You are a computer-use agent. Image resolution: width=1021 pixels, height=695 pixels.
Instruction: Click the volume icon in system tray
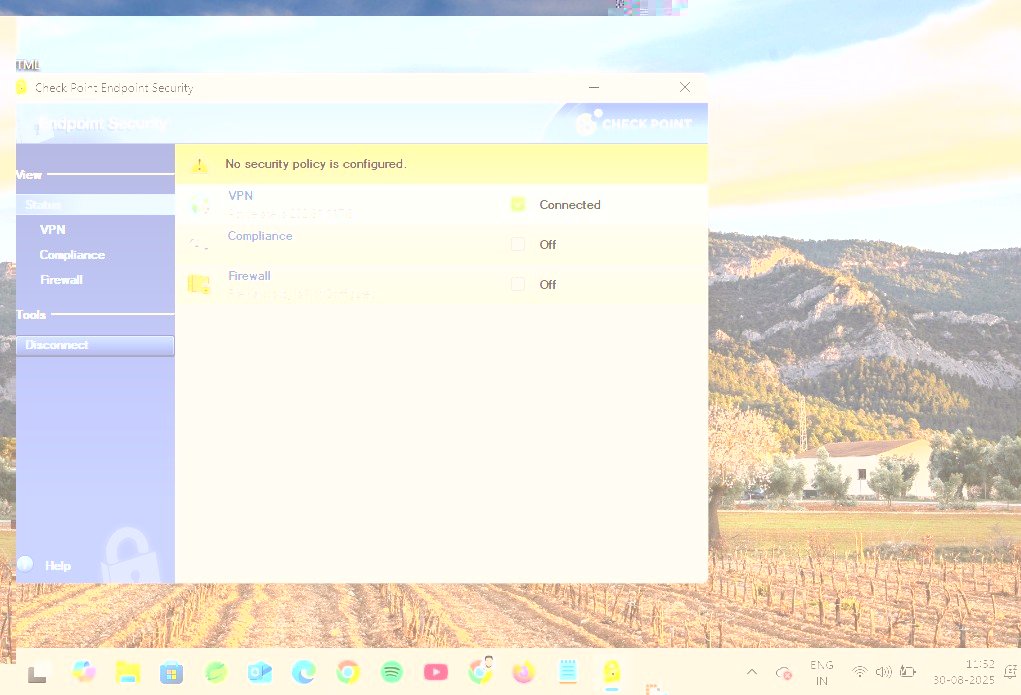884,672
